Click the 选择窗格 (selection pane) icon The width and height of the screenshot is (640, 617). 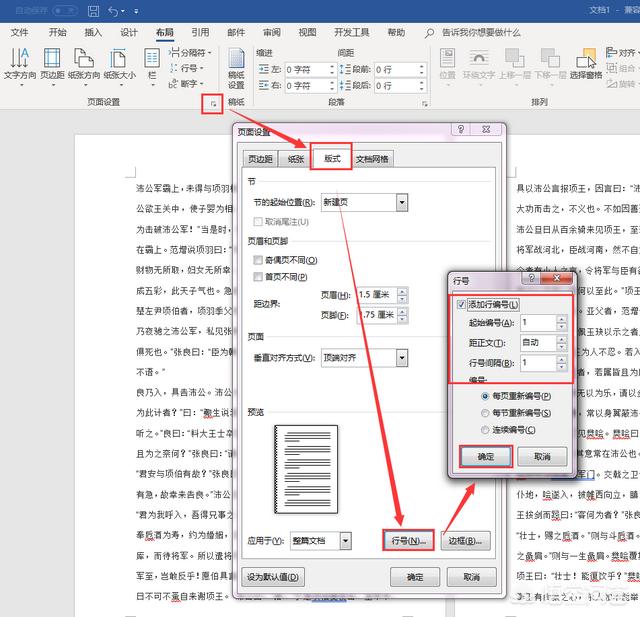pos(584,62)
